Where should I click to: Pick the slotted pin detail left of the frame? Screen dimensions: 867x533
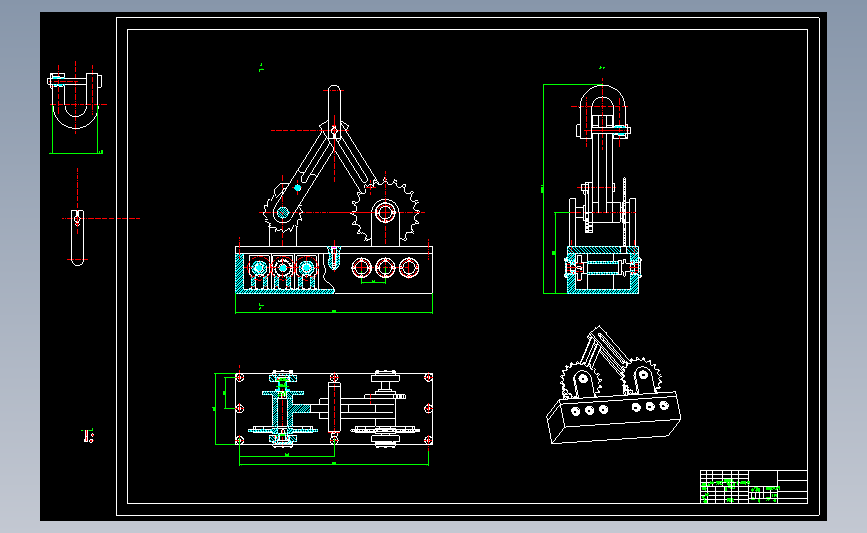tap(77, 237)
